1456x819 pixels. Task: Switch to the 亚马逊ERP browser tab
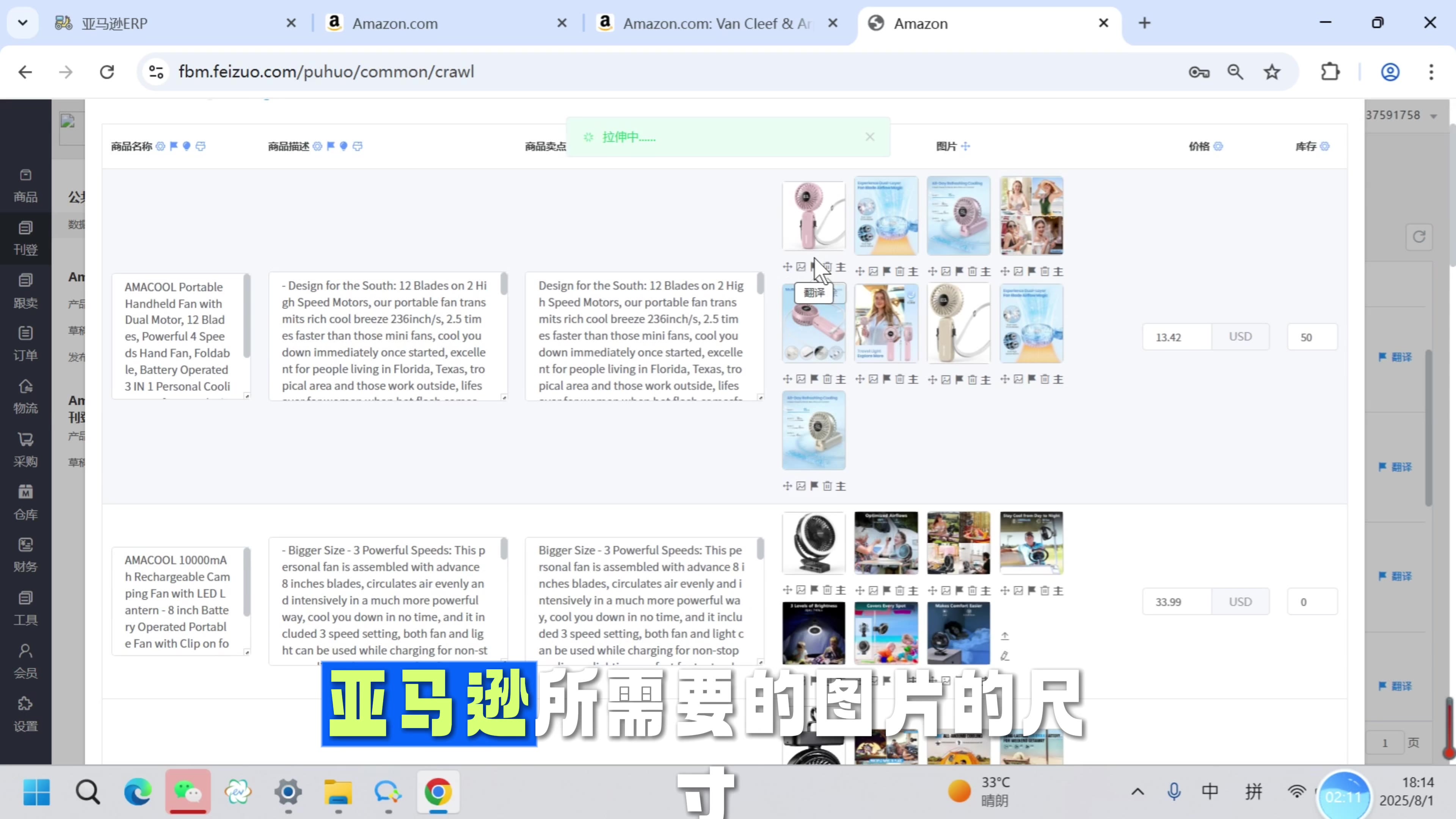coord(175,23)
